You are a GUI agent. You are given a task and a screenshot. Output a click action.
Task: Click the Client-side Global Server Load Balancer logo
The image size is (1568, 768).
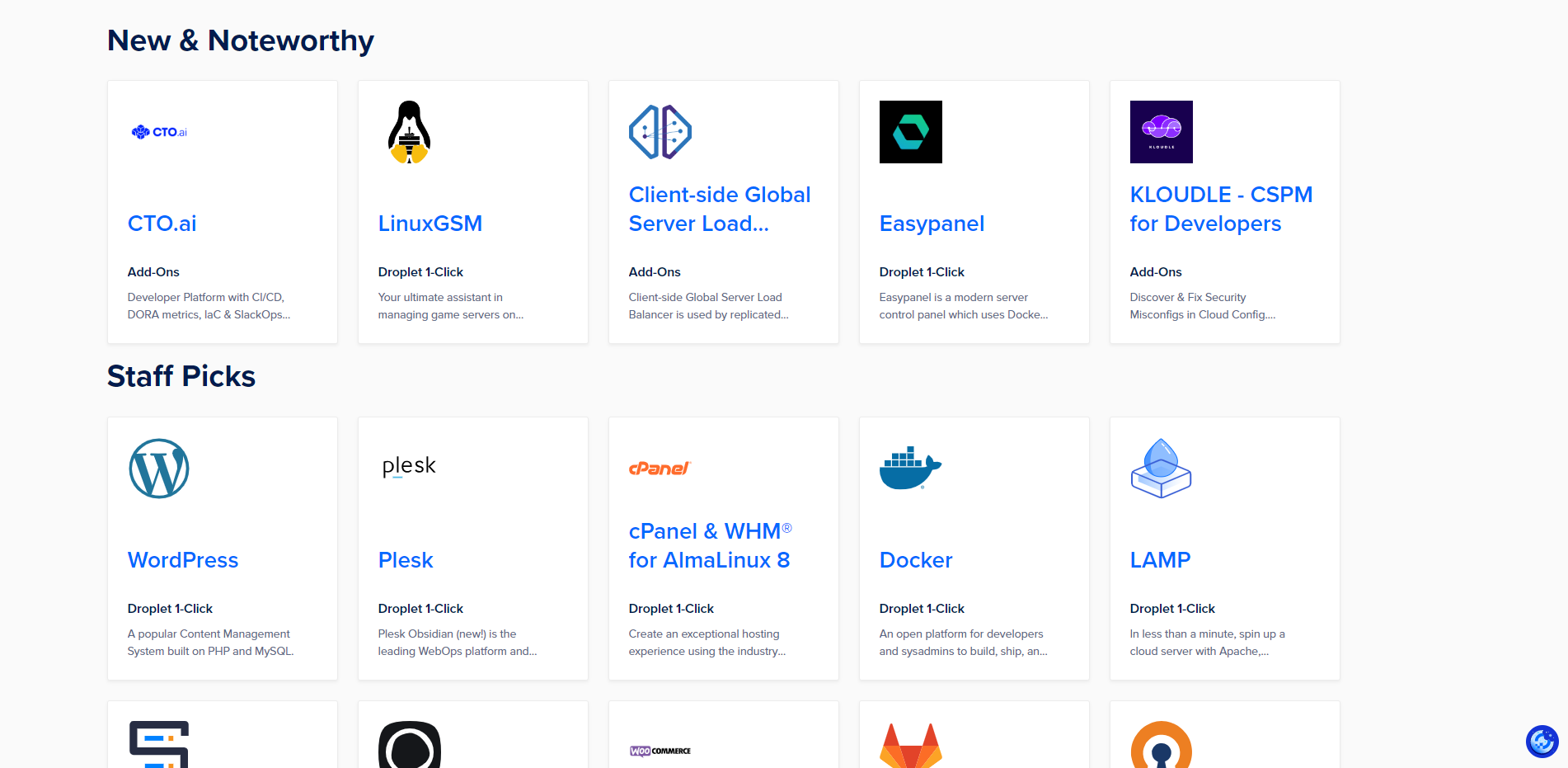(660, 132)
